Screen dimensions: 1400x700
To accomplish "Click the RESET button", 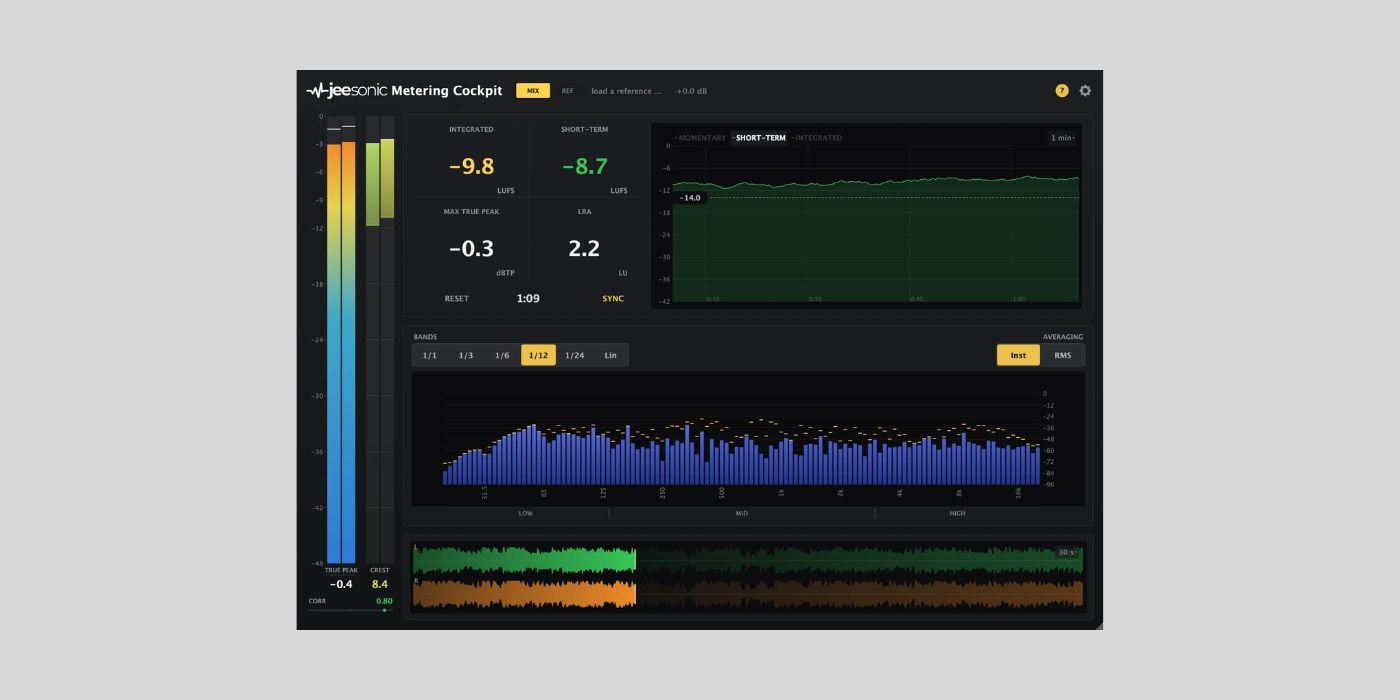I will point(457,299).
